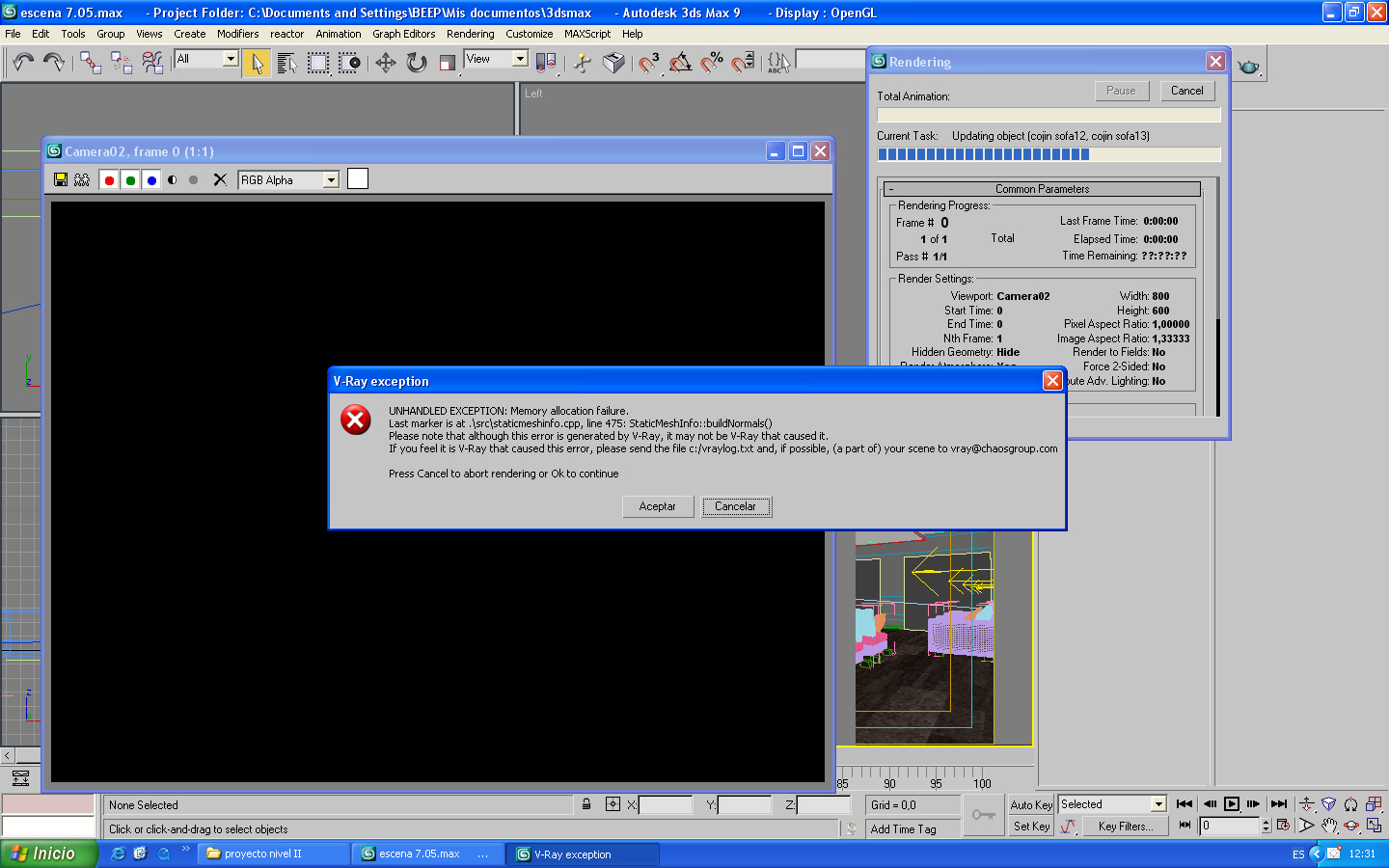Activate the Bind to Space Warp tool
Viewport: 1389px width, 868px height.
pyautogui.click(x=152, y=63)
